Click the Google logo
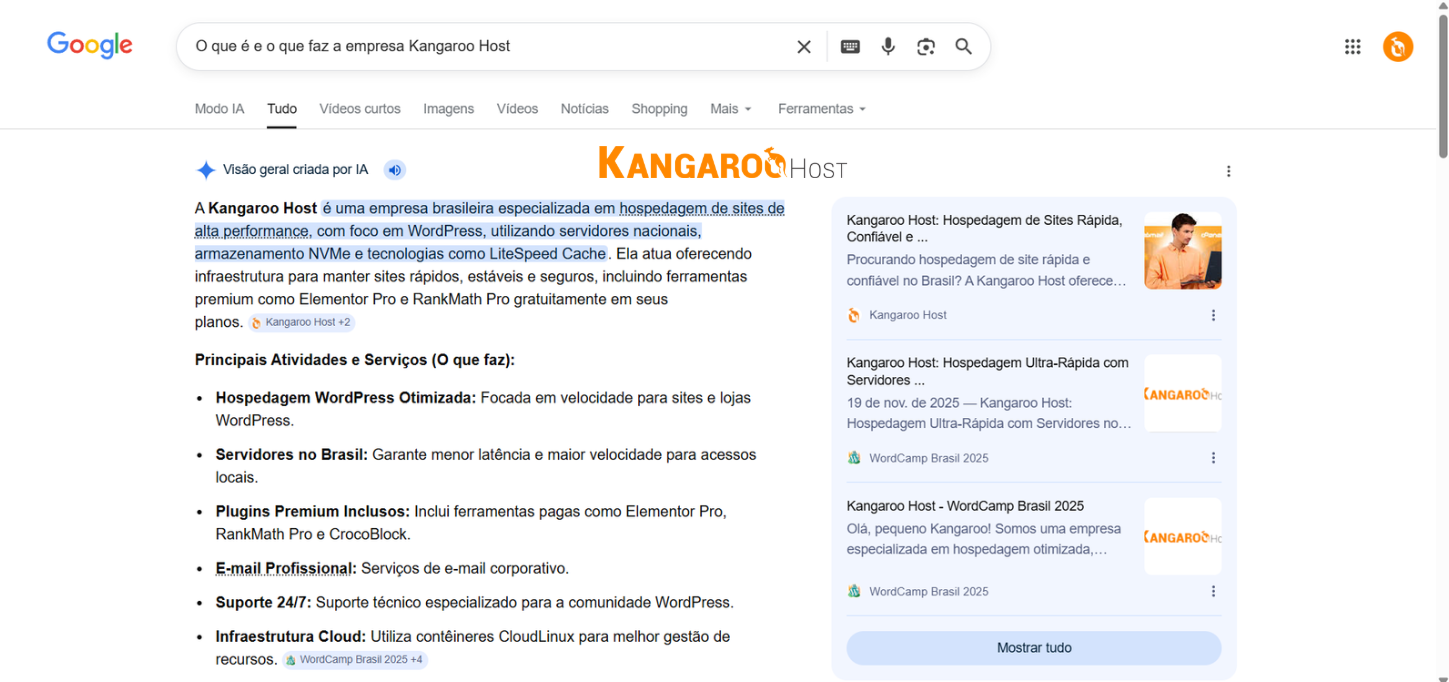Viewport: 1449px width, 682px height. click(x=90, y=46)
